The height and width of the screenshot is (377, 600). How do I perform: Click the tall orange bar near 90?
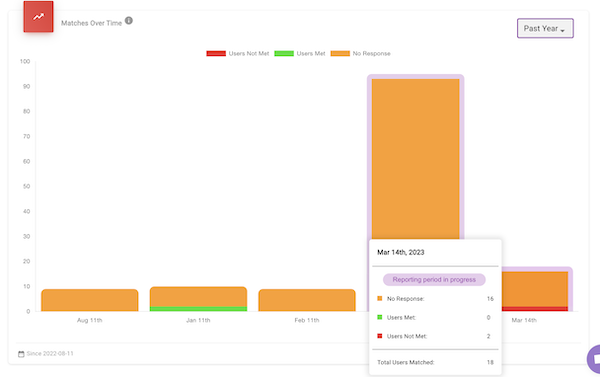(416, 159)
